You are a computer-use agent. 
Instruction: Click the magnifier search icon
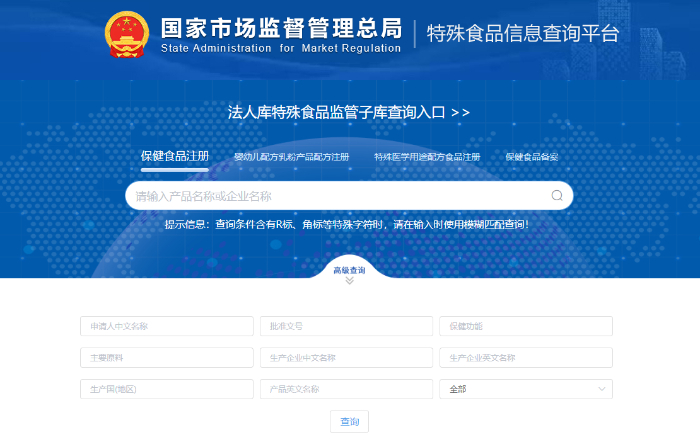557,196
